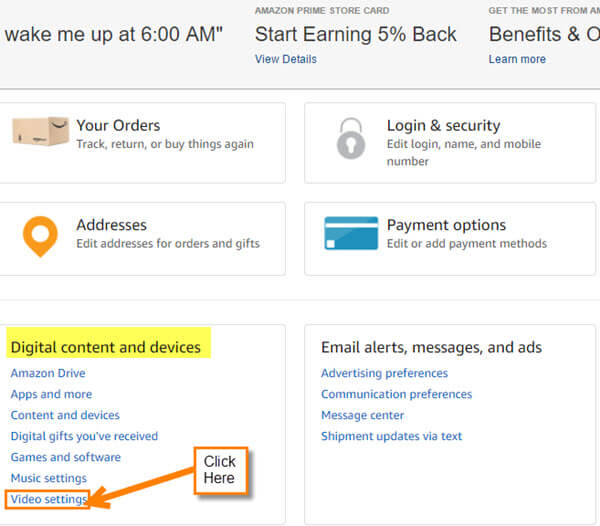Select Shipment updates via text
600x526 pixels.
coord(391,436)
